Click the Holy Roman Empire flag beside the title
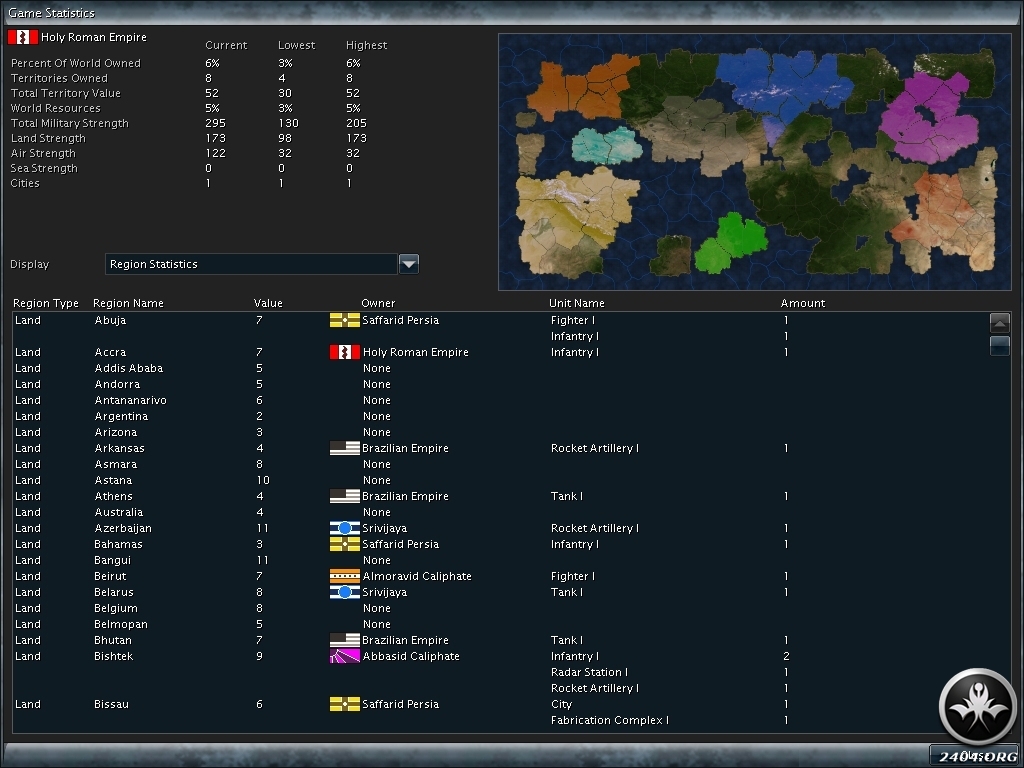The image size is (1024, 768). pyautogui.click(x=22, y=37)
